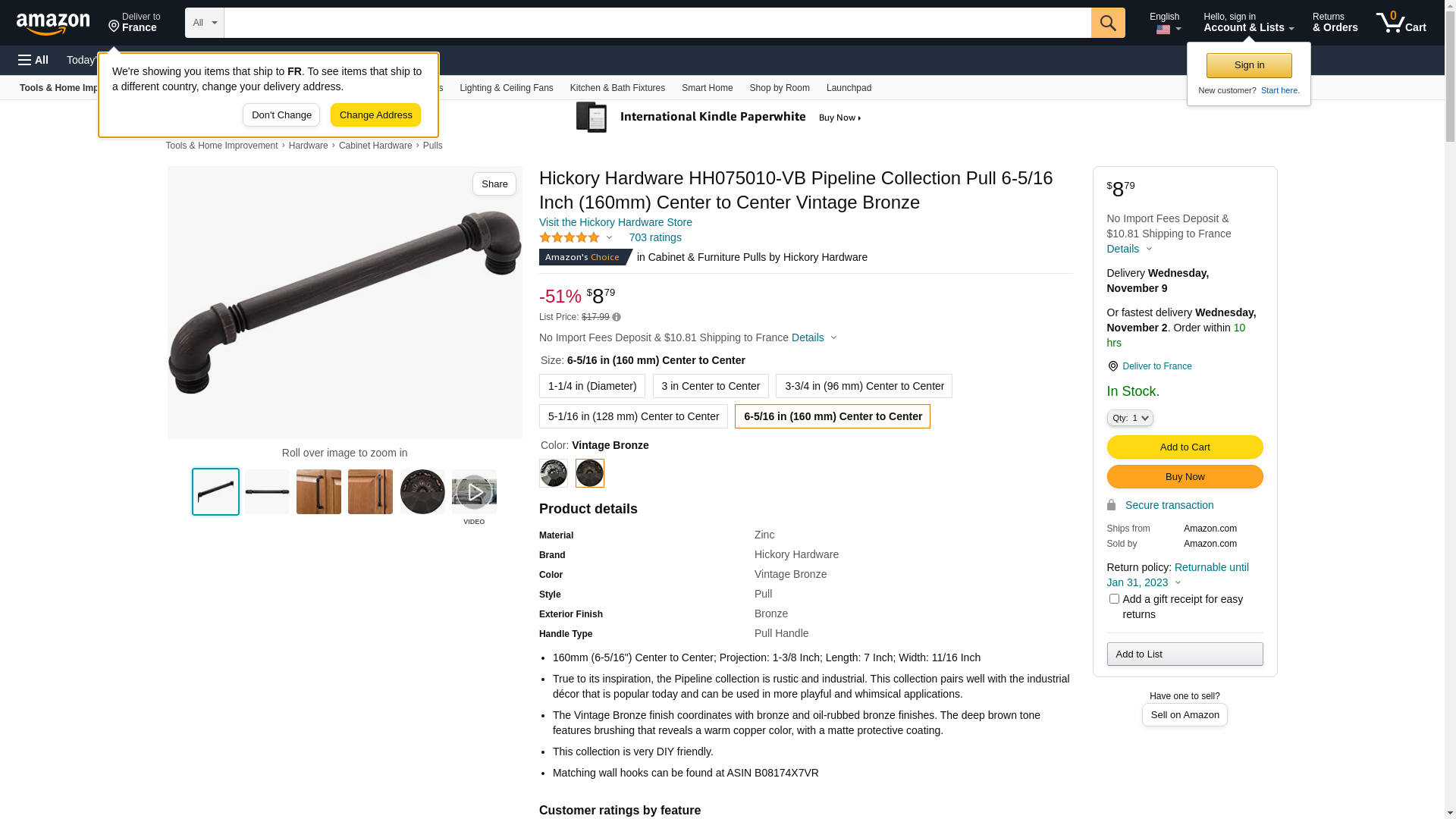Select the first dark color swatch
1456x819 pixels.
click(x=554, y=473)
